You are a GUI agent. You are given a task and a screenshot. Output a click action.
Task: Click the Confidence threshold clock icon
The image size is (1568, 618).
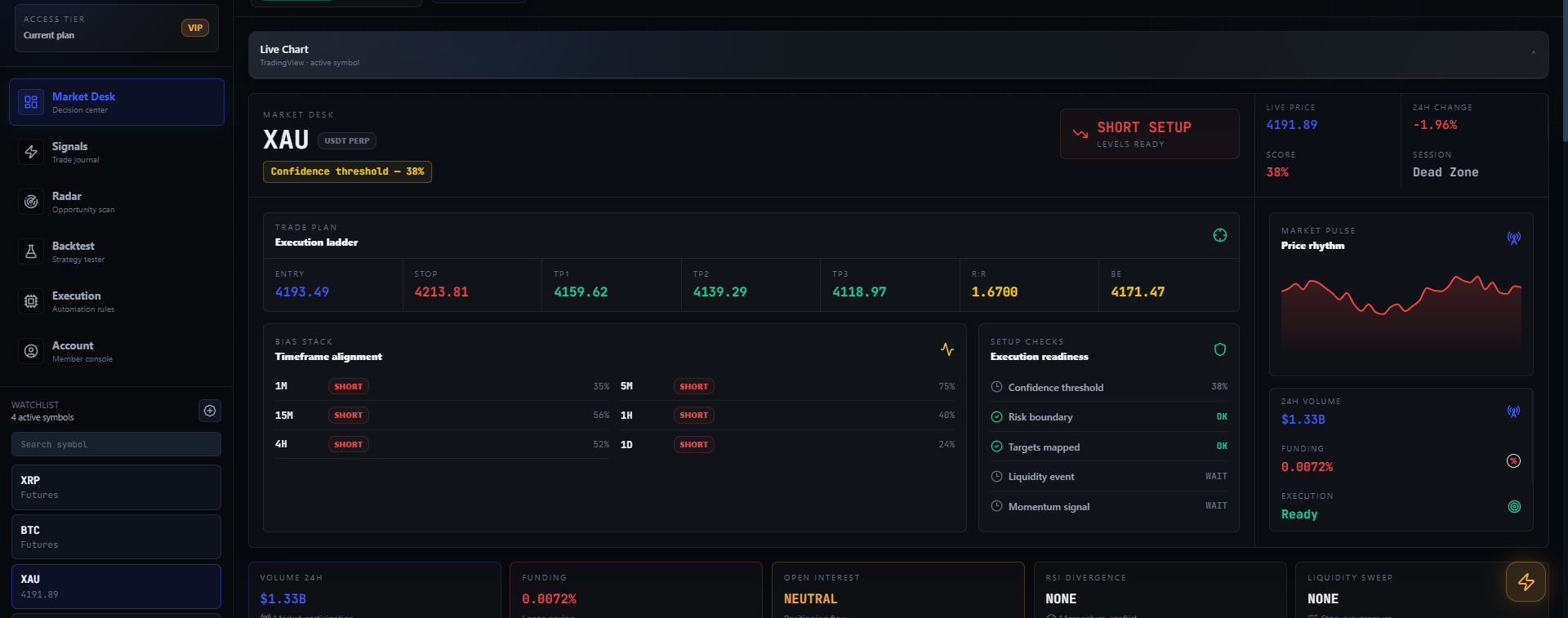996,387
